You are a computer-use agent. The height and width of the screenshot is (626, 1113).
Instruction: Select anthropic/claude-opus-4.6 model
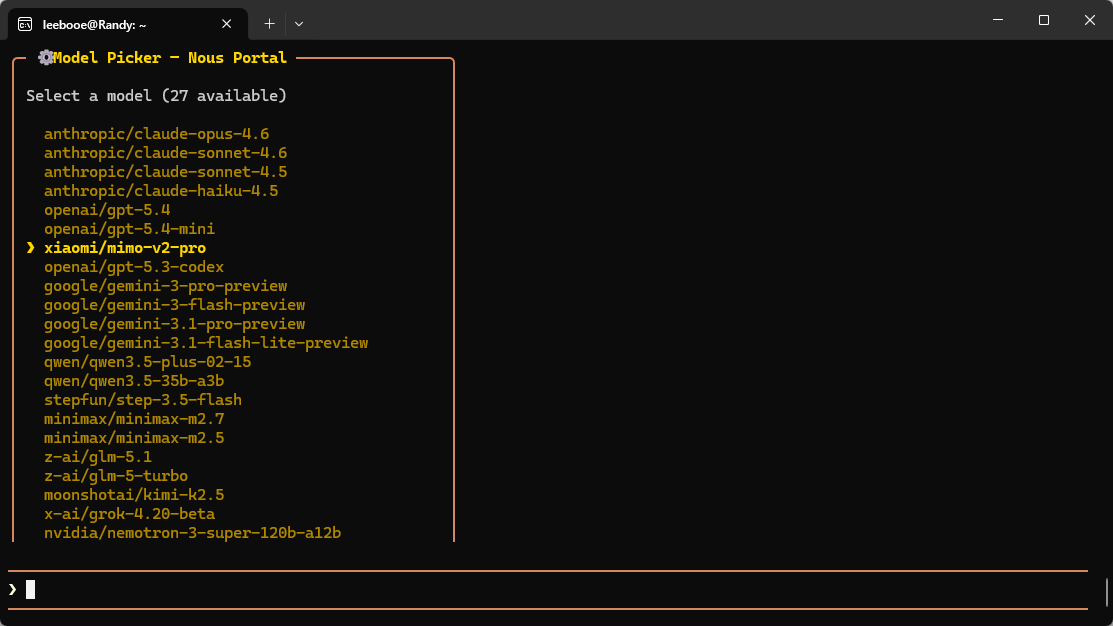coord(157,133)
